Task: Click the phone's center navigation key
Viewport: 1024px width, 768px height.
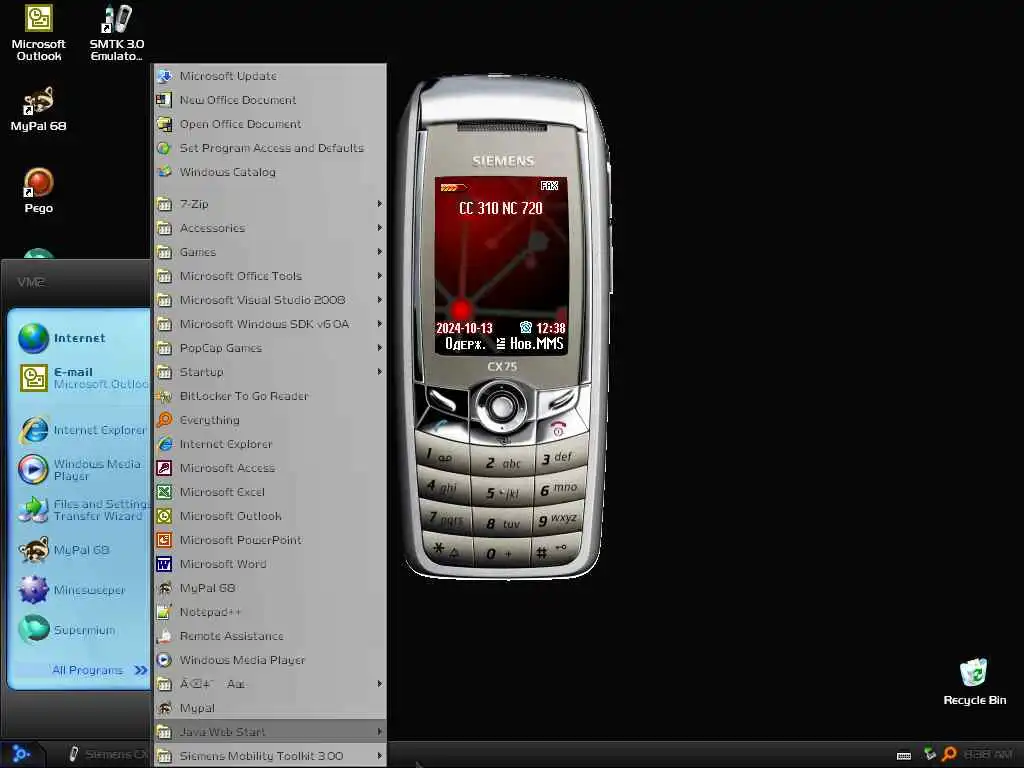Action: (x=501, y=406)
